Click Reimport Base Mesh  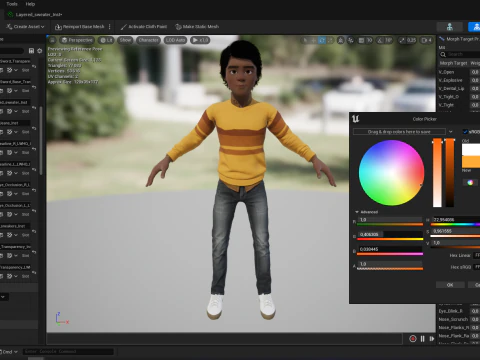80,27
